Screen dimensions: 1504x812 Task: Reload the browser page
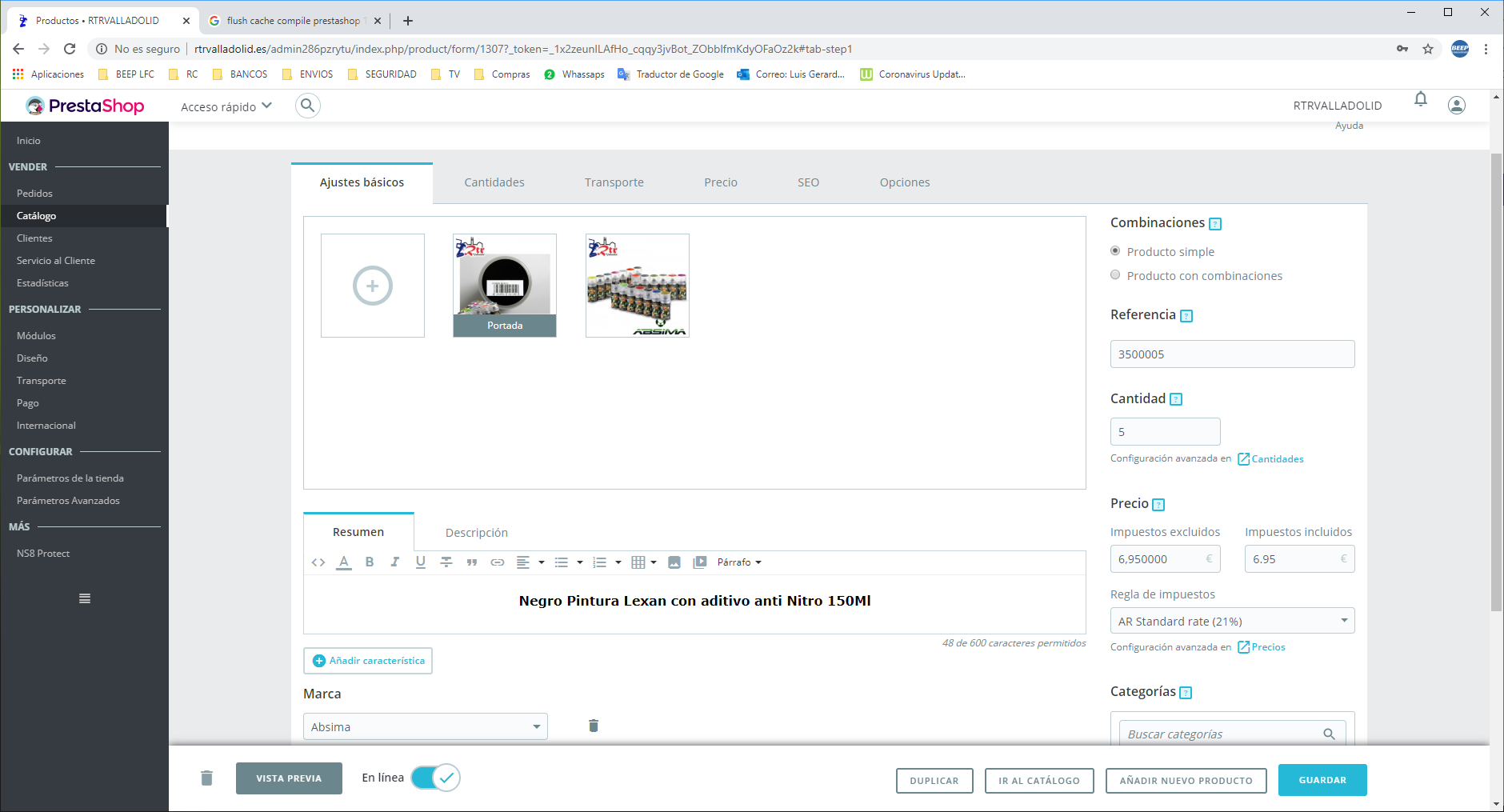coord(70,49)
